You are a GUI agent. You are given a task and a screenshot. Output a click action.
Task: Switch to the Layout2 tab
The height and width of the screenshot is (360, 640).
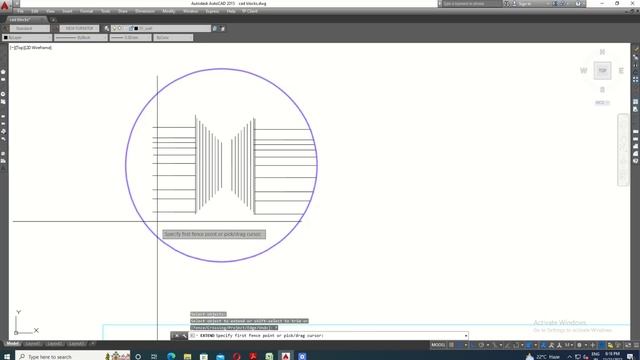(54, 344)
